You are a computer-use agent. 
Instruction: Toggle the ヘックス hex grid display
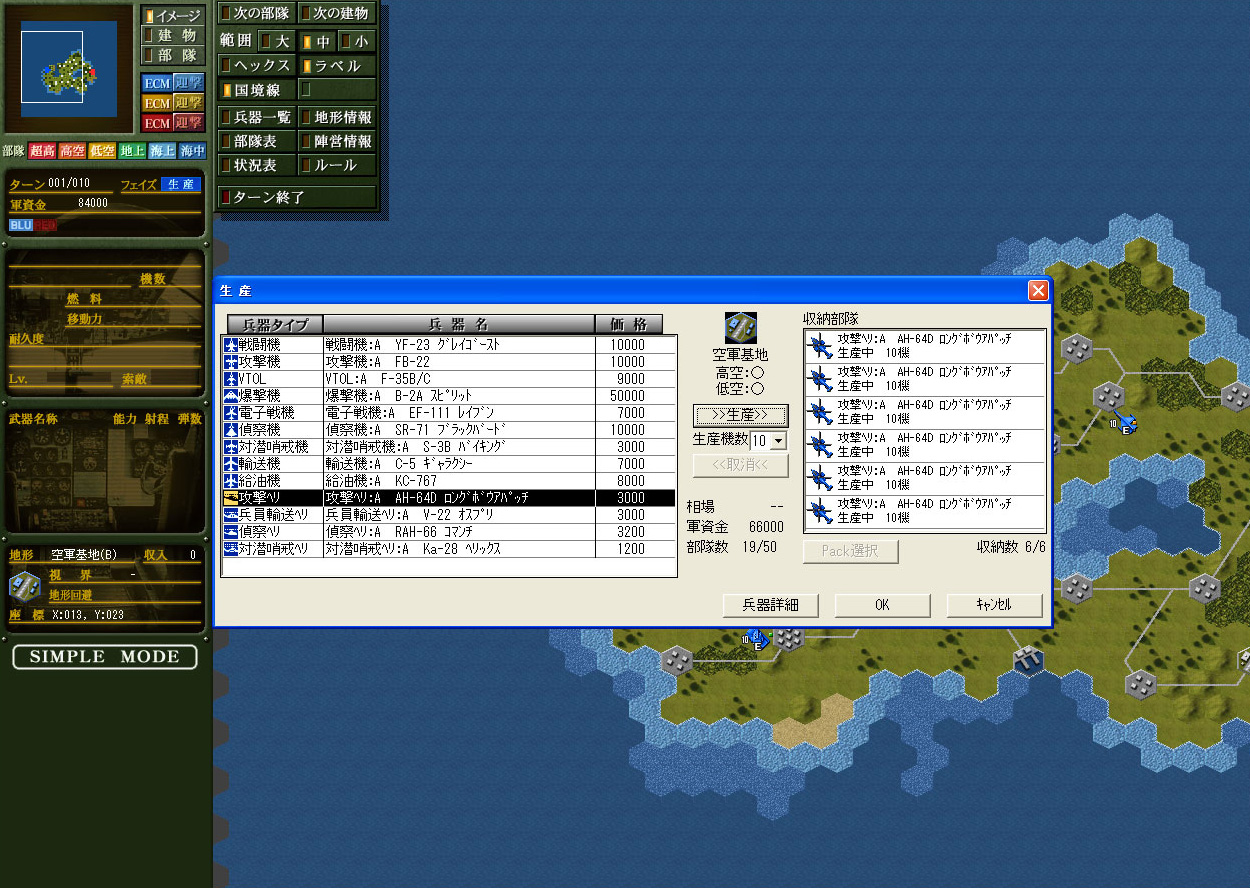pos(257,65)
